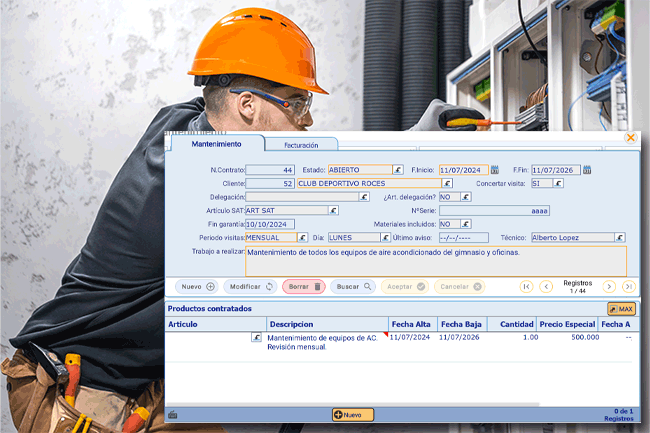This screenshot has width=650, height=433.
Task: Open the Periodo visitas MENSUAL dropdown
Action: pyautogui.click(x=302, y=238)
